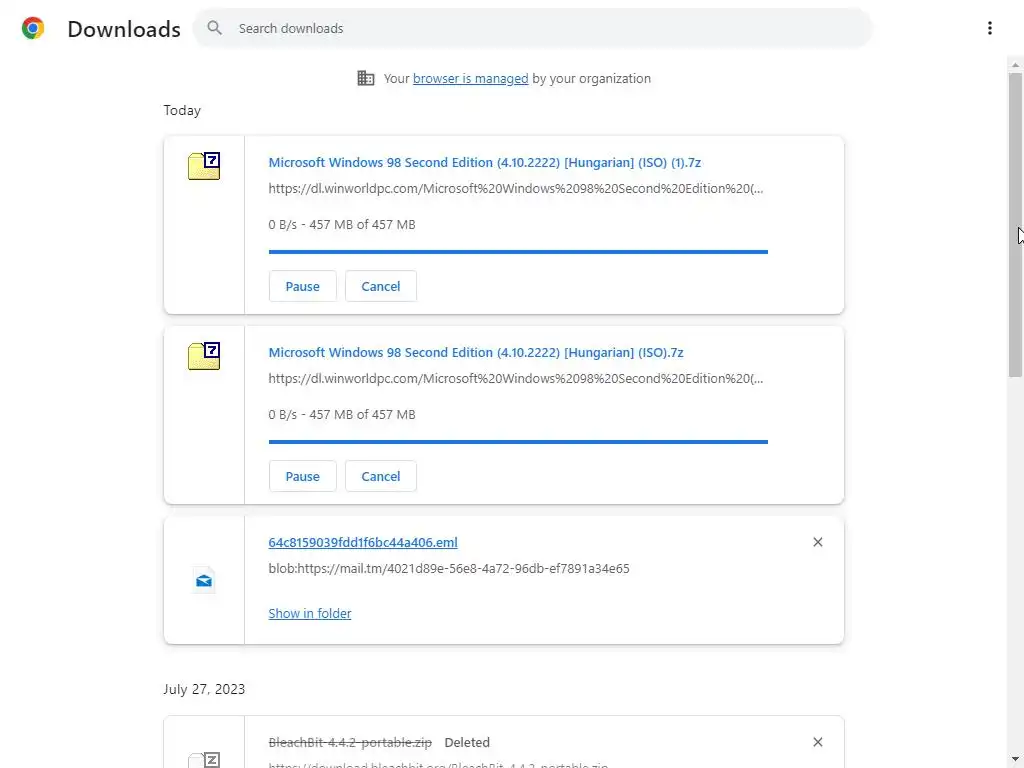This screenshot has height=768, width=1024.
Task: Remove BleachBit entry from the list
Action: pyautogui.click(x=817, y=742)
